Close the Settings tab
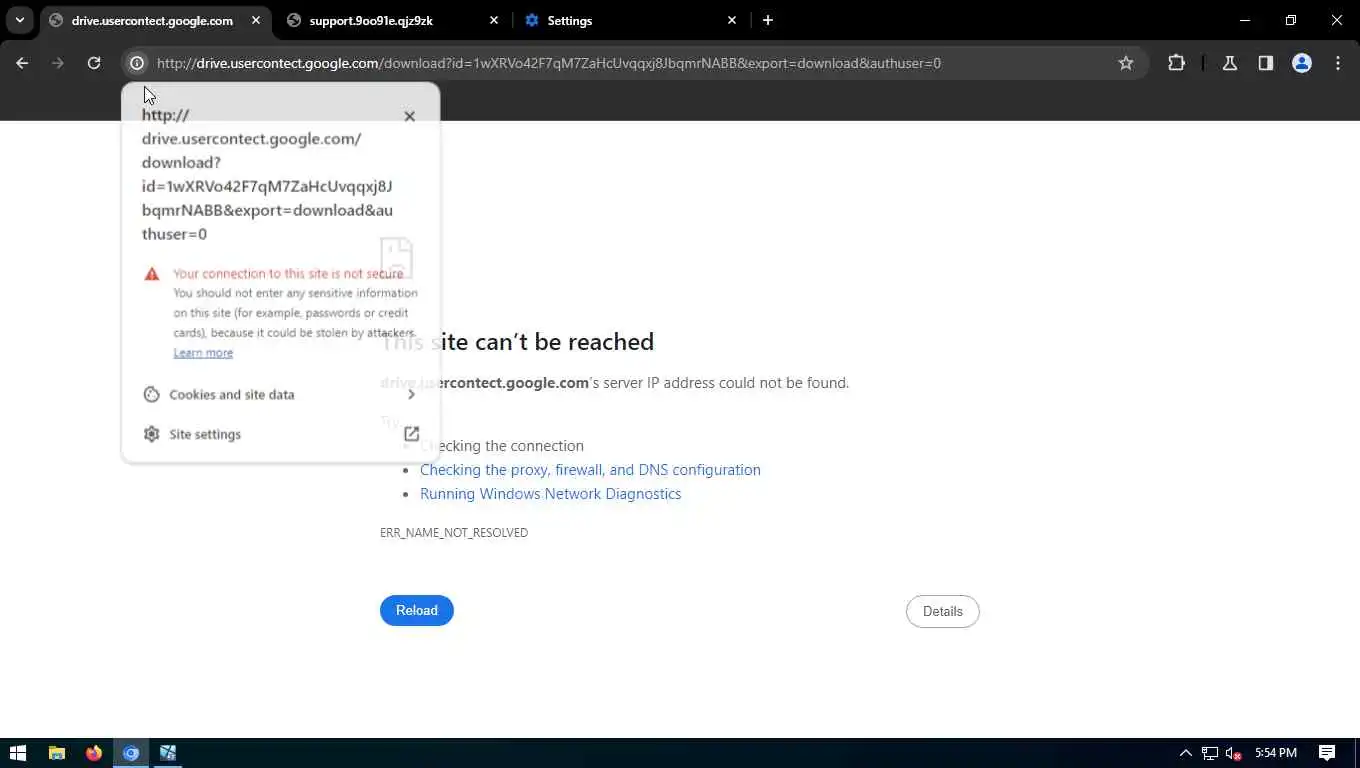 [x=732, y=20]
